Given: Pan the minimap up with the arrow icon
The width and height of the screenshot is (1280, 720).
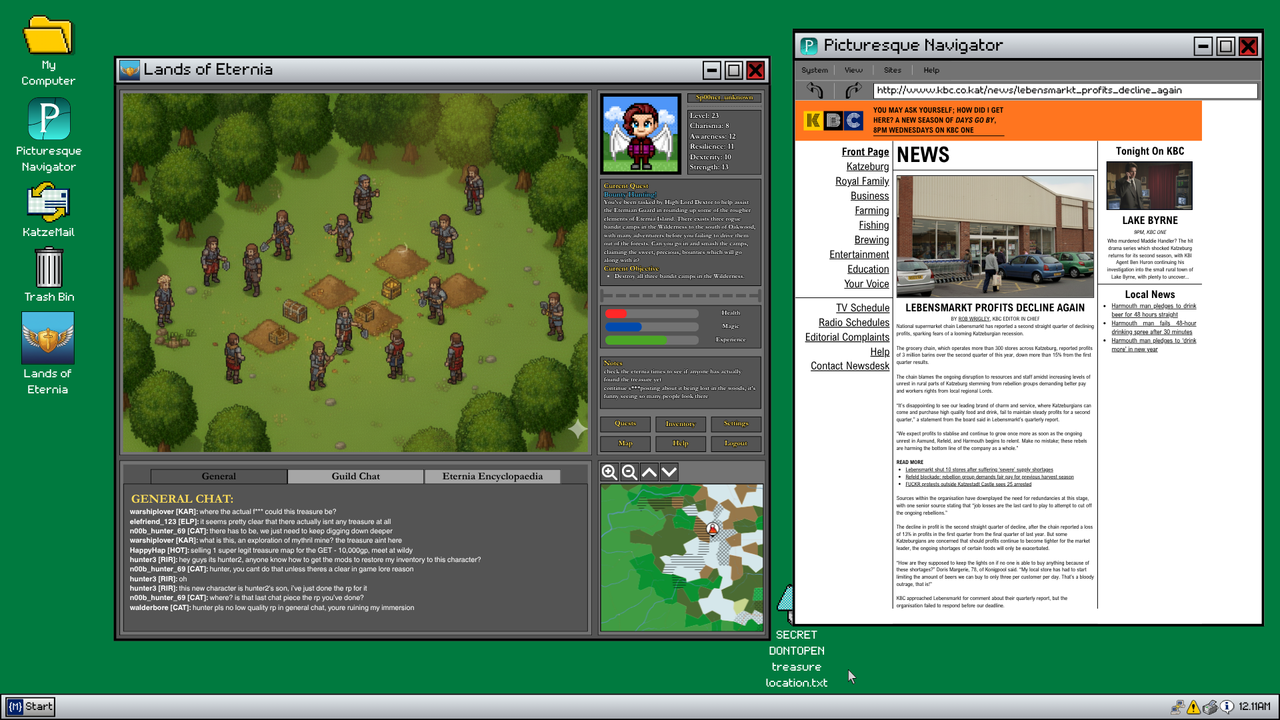Looking at the screenshot, I should coord(649,472).
